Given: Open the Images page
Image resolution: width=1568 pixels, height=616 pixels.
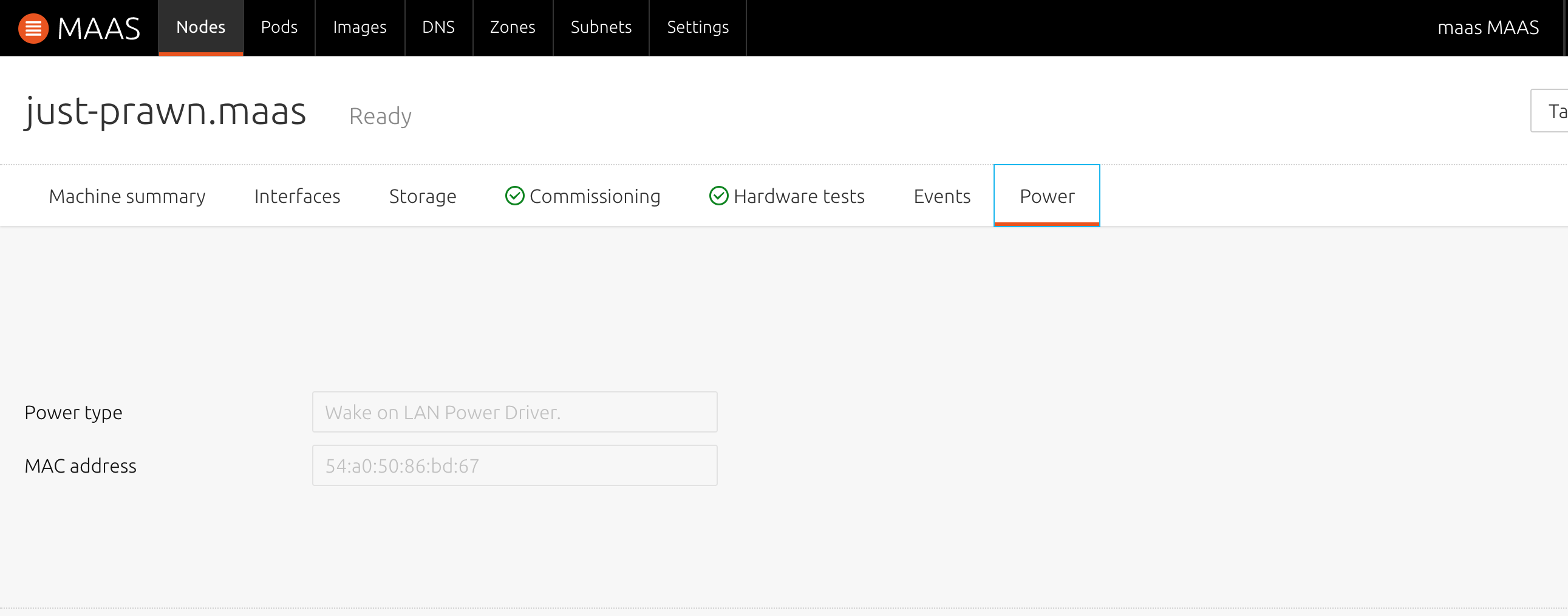Looking at the screenshot, I should [x=360, y=27].
